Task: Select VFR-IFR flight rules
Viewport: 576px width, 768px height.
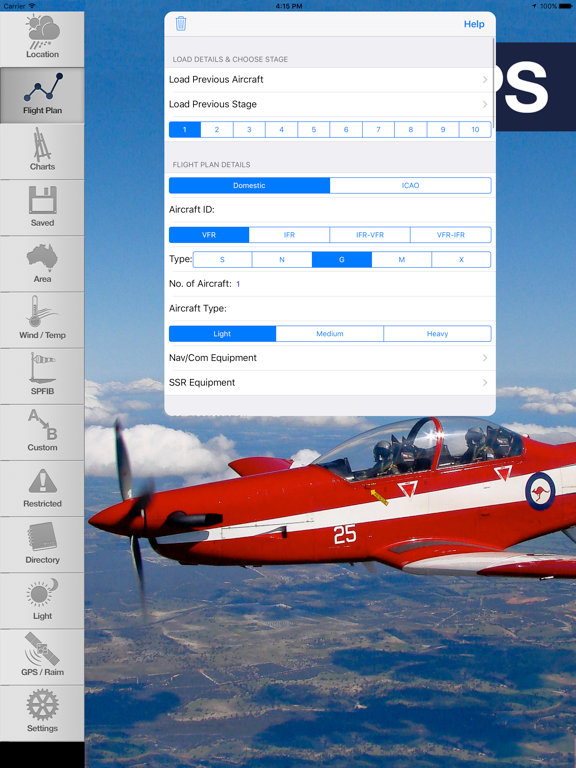Action: 451,235
